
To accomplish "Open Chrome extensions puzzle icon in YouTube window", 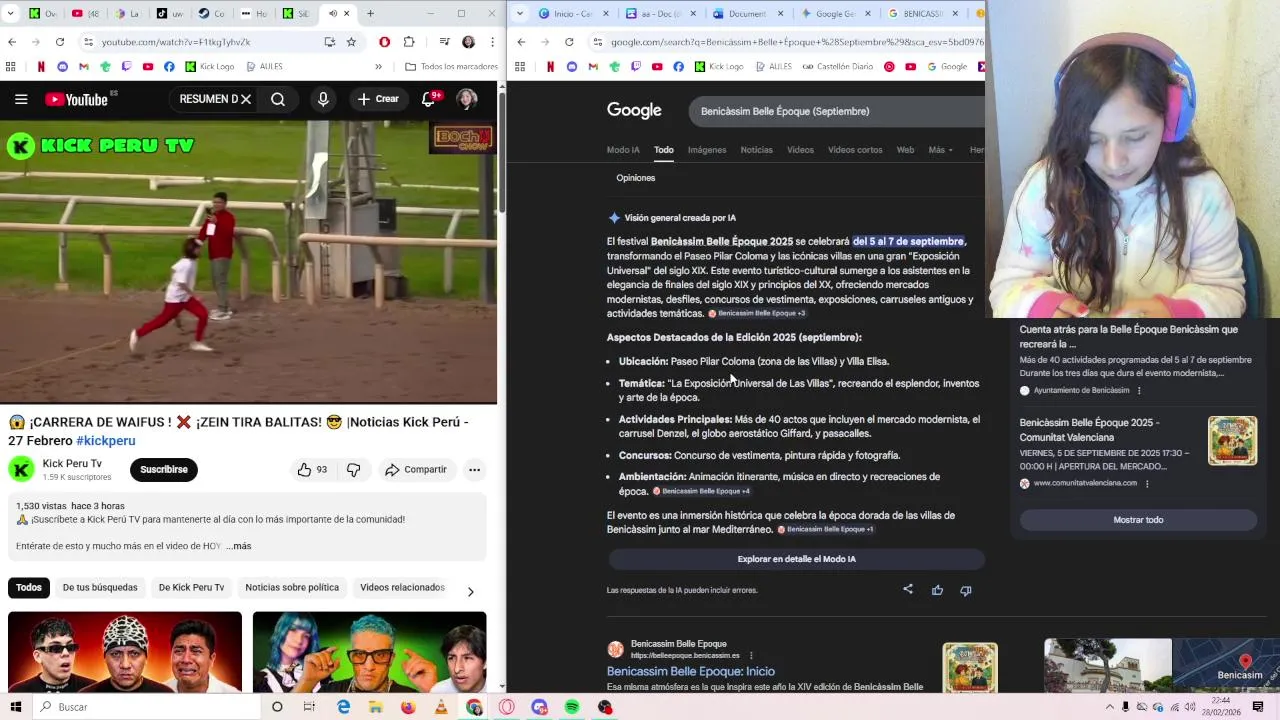I will click(409, 42).
